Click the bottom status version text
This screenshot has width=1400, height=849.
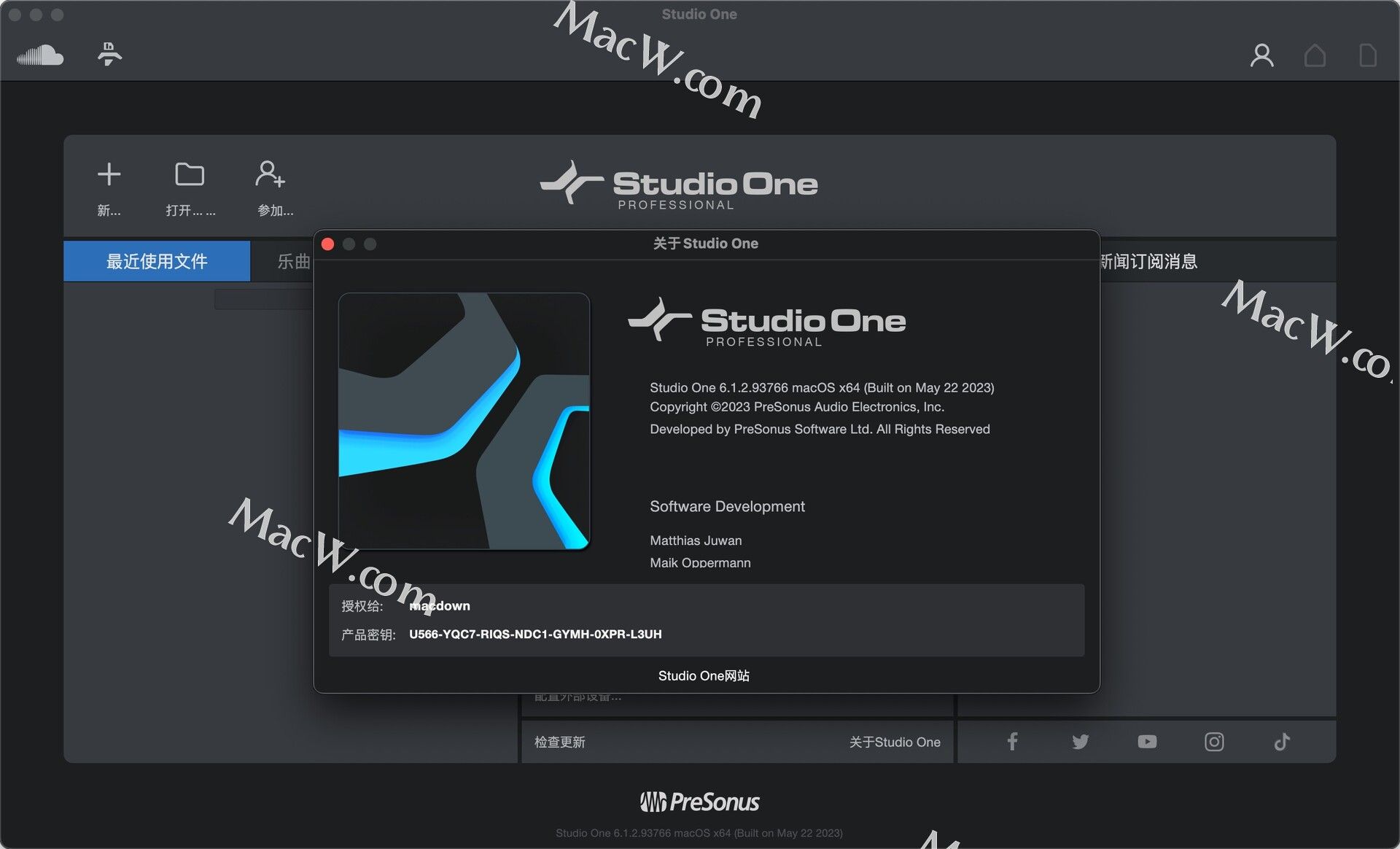[x=699, y=833]
